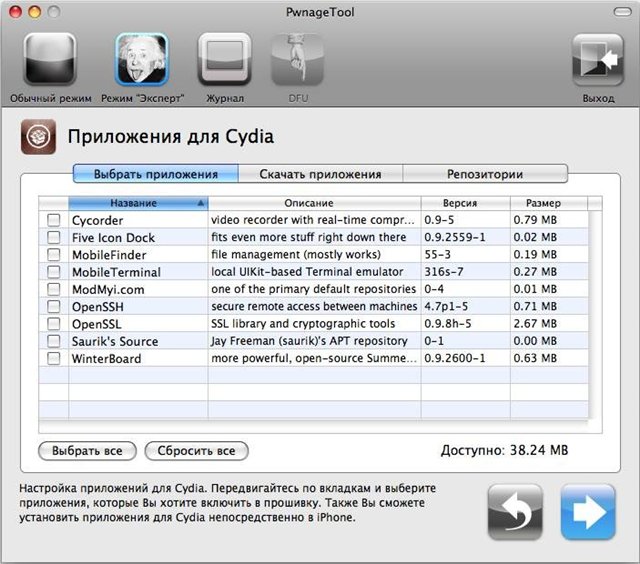The image size is (640, 564).
Task: Click 'Jay Freeman (saurik)'s APT repository' text
Action: pyautogui.click(x=309, y=341)
